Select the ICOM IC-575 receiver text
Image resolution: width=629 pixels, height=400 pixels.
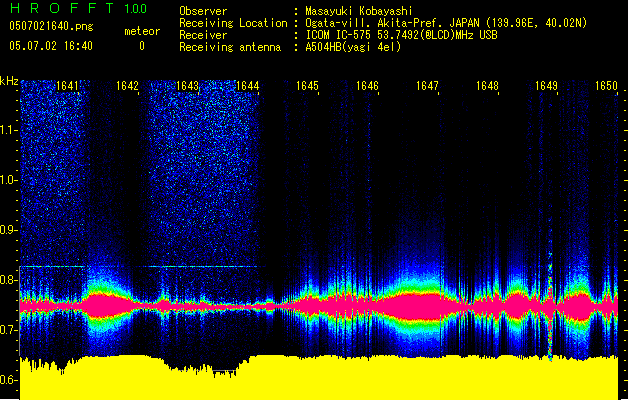[x=401, y=35]
